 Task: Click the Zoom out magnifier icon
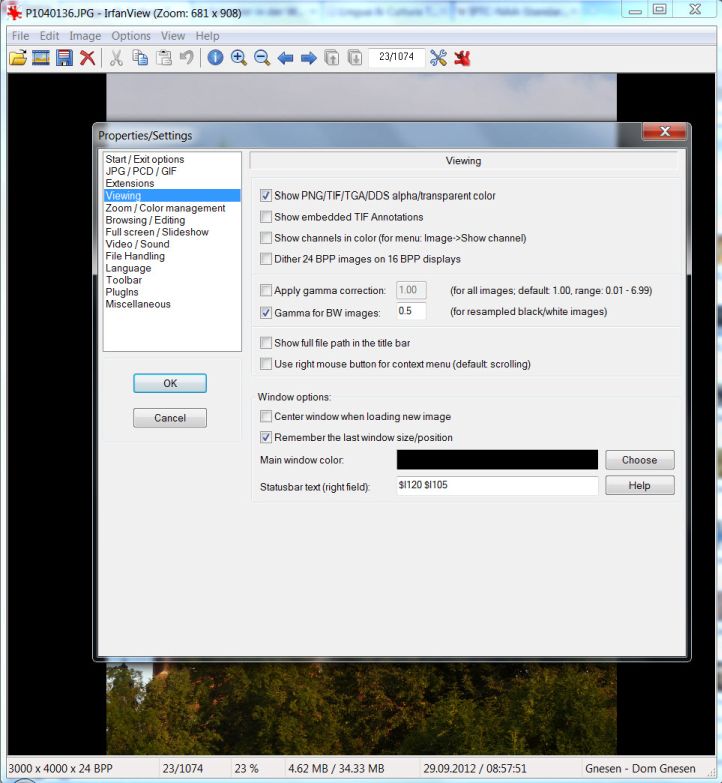pyautogui.click(x=262, y=58)
